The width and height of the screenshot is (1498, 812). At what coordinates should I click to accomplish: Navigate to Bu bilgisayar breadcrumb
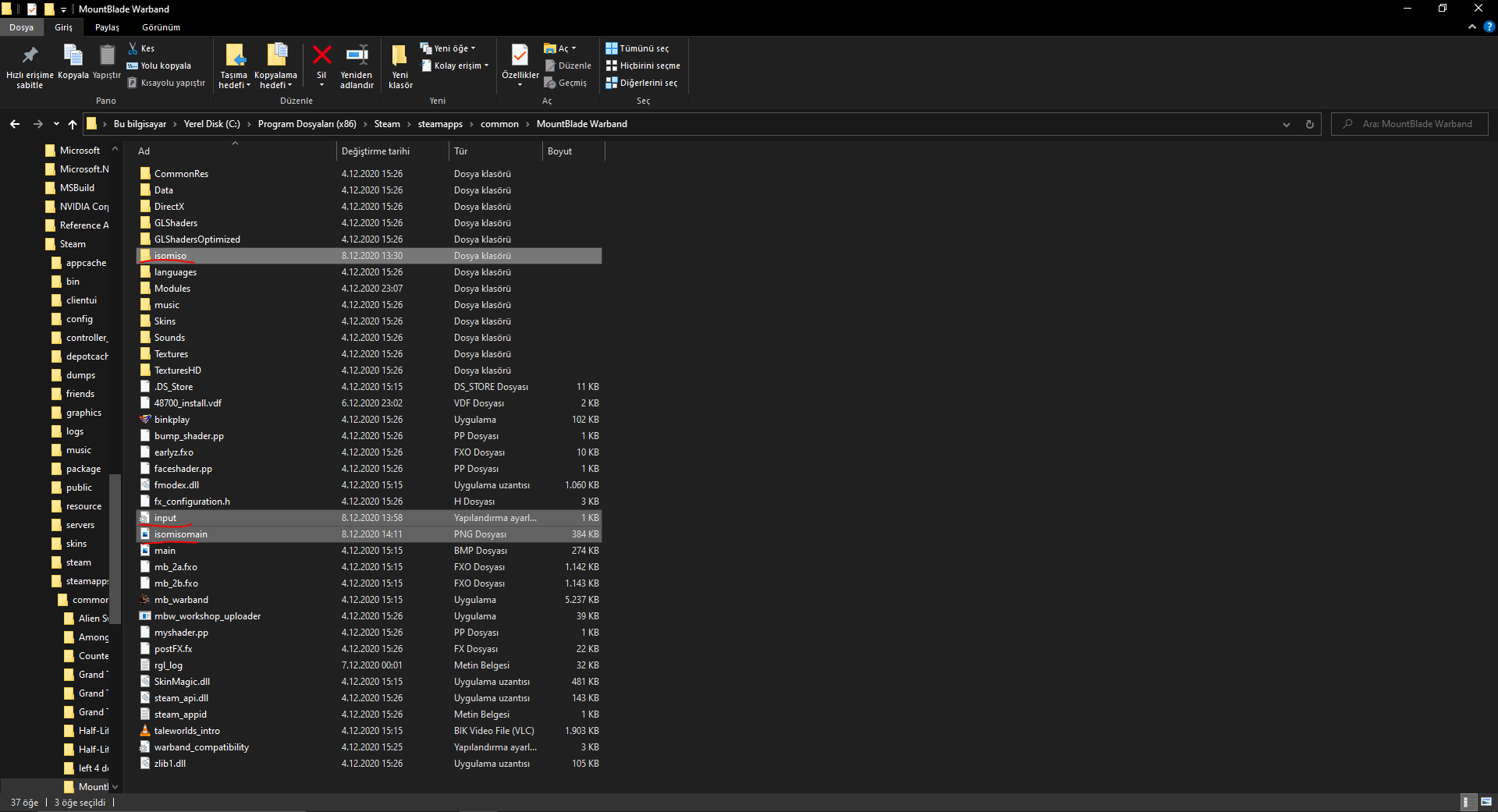pos(140,124)
